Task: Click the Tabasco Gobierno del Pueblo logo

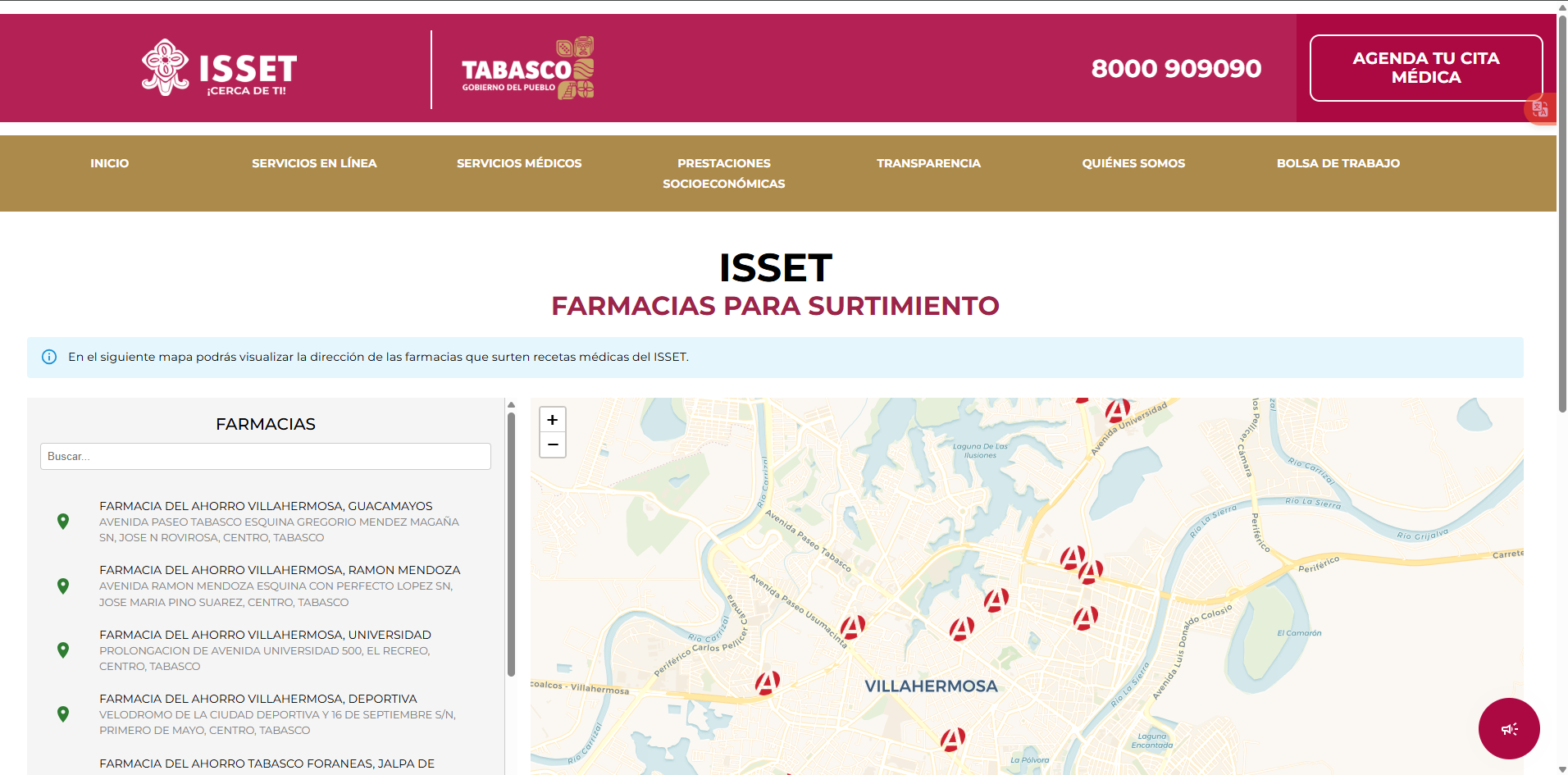Action: (x=527, y=68)
